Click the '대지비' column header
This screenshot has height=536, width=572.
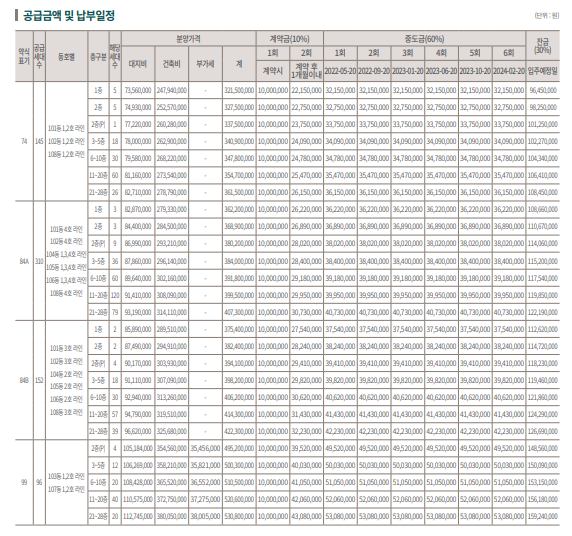[x=138, y=64]
